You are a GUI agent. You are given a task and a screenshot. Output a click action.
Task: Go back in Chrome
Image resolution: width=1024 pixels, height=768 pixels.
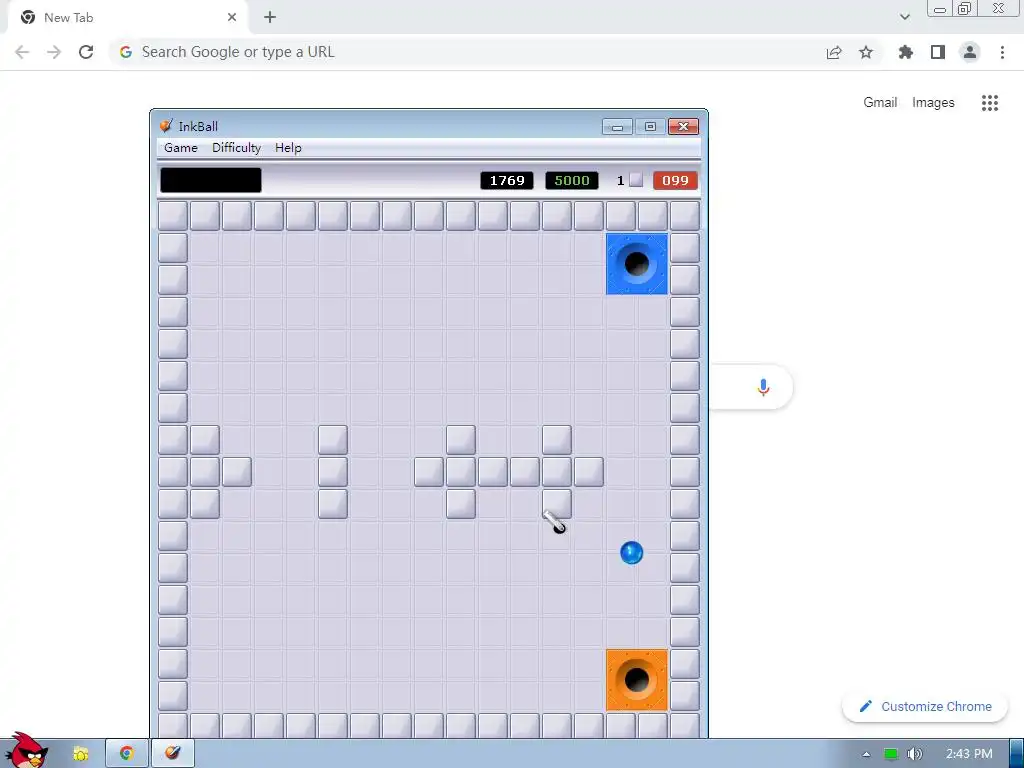pos(22,52)
